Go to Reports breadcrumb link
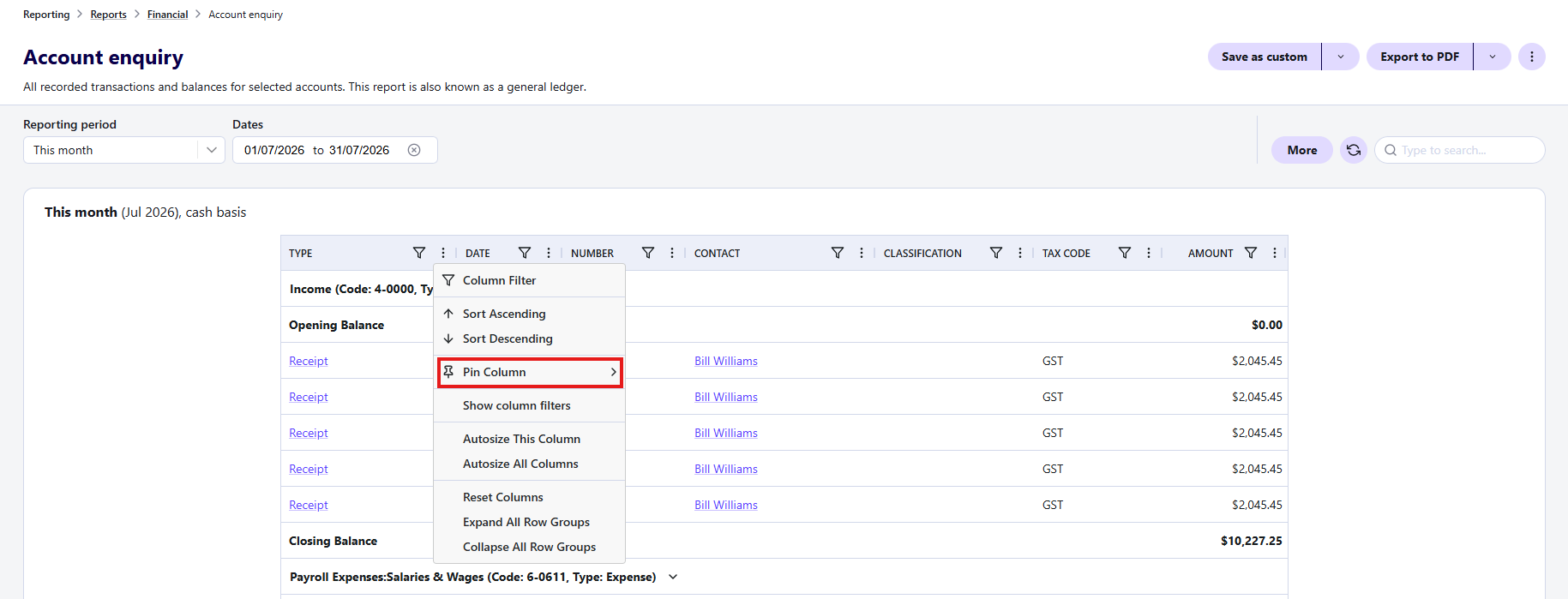1568x599 pixels. pos(108,15)
